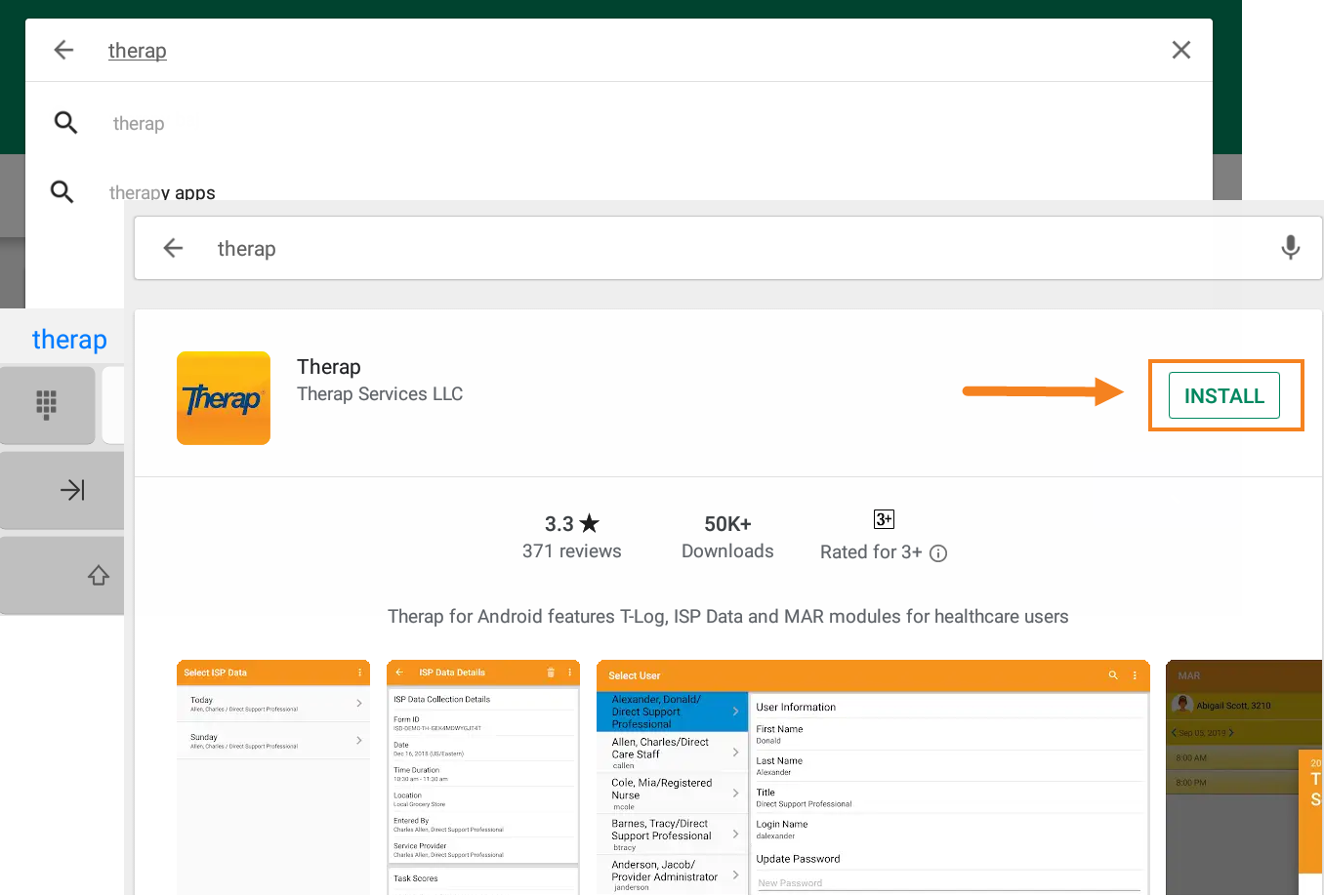Open the Select ISP Data screenshot
This screenshot has width=1324, height=896.
coord(273,777)
